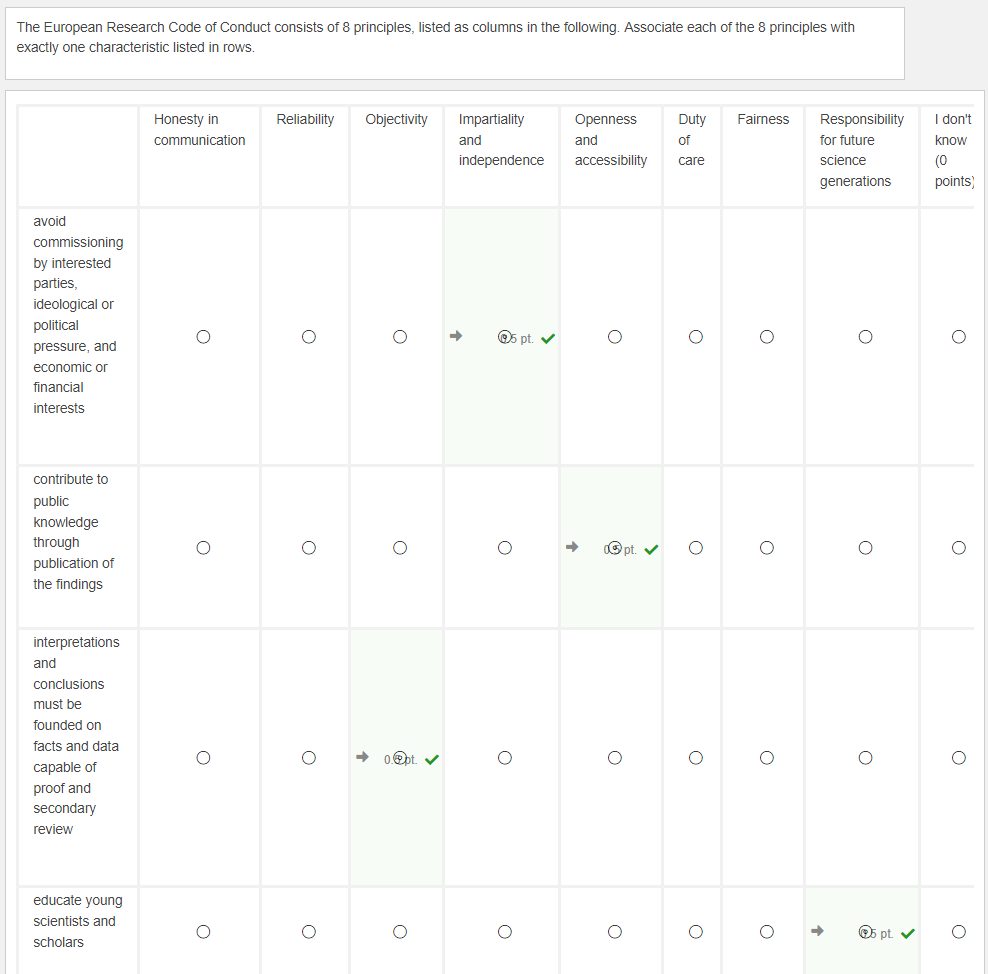Choose Responsibility for future science generations for the interpretations row
Image resolution: width=988 pixels, height=974 pixels.
pos(865,758)
